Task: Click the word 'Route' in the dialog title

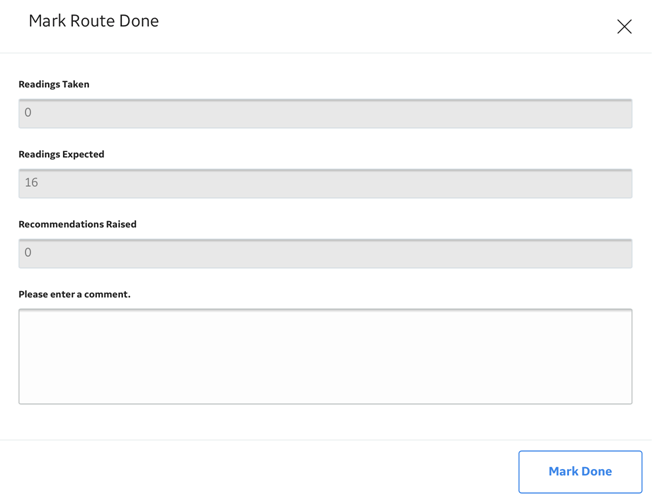Action: point(92,21)
